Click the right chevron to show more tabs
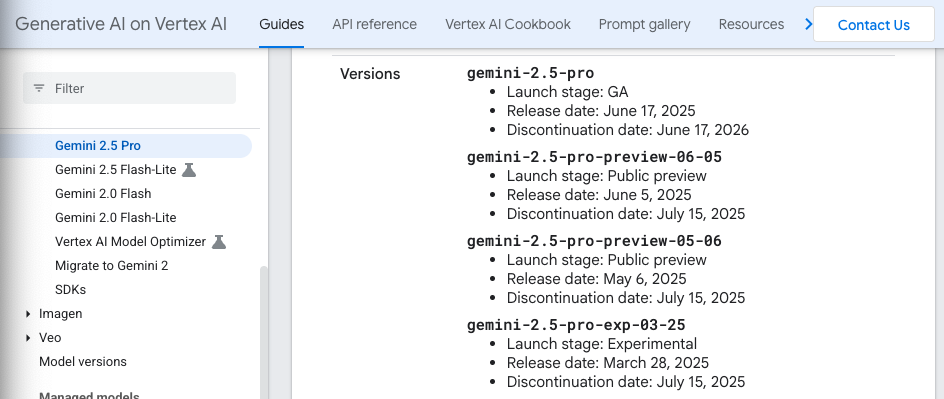The width and height of the screenshot is (944, 399). point(809,24)
